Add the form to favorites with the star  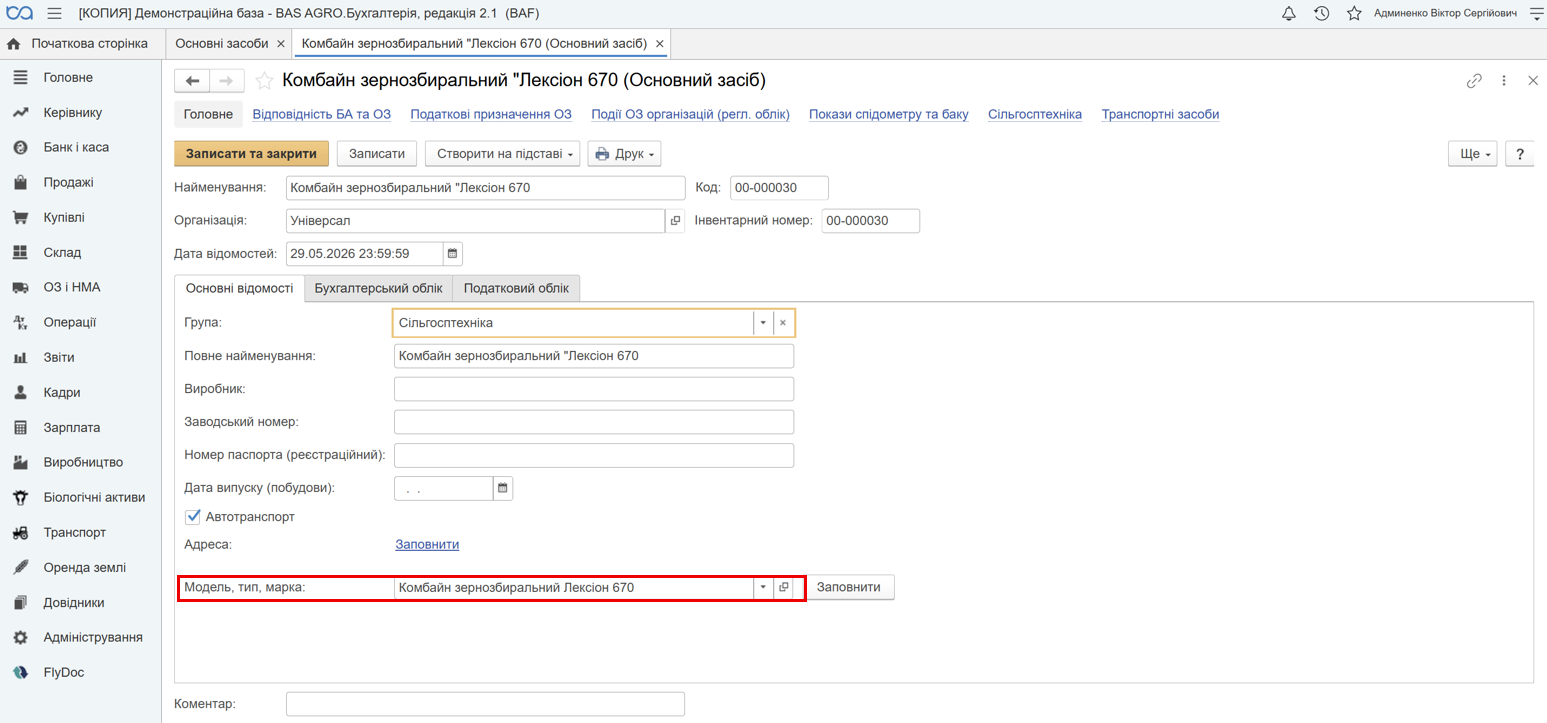tap(264, 81)
